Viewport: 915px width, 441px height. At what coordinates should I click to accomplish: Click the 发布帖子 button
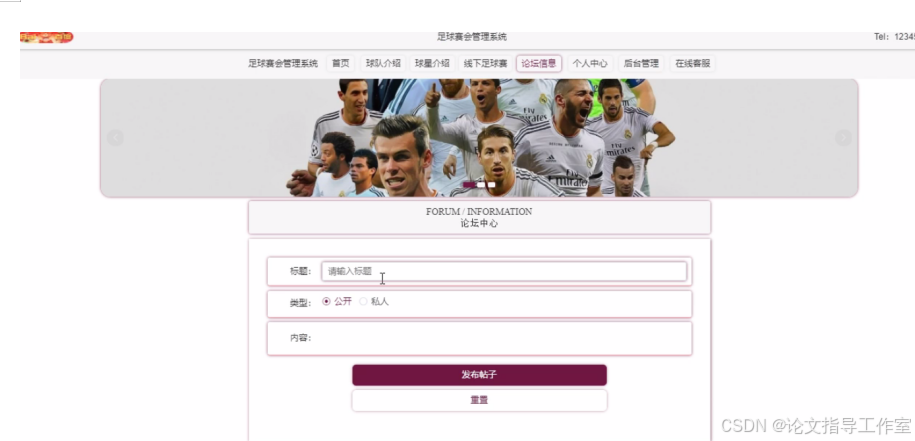click(x=479, y=375)
